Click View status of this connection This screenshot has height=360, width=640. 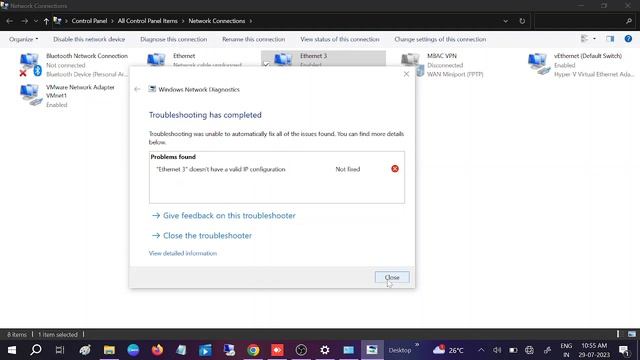point(340,39)
